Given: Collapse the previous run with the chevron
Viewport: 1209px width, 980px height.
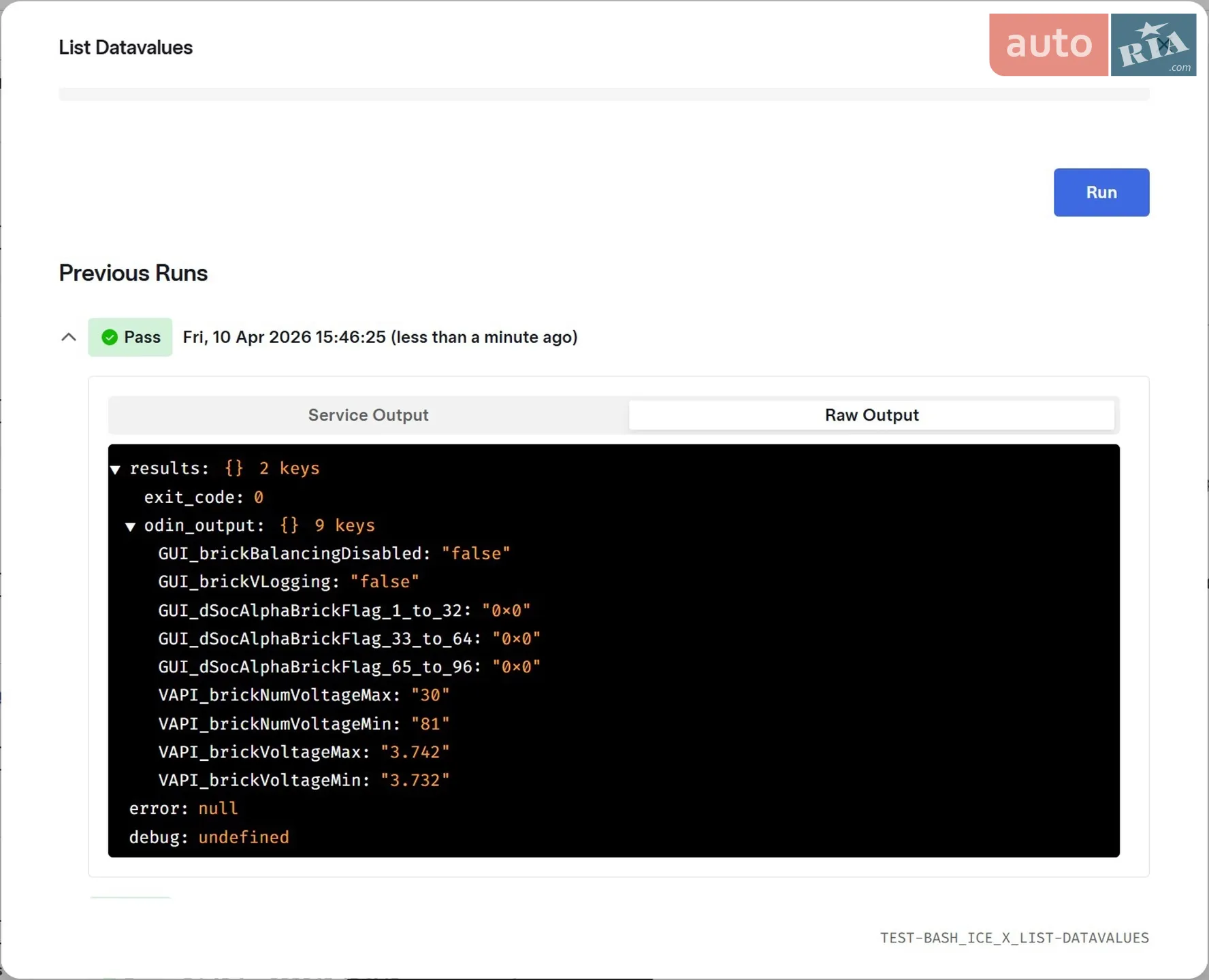Looking at the screenshot, I should click(69, 337).
